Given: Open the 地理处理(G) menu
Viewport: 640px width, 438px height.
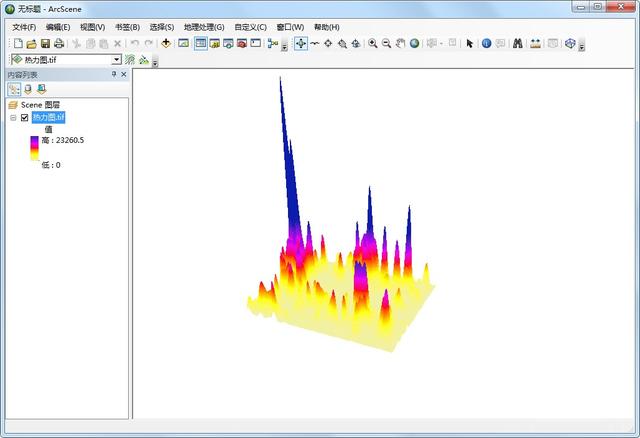Looking at the screenshot, I should (205, 27).
